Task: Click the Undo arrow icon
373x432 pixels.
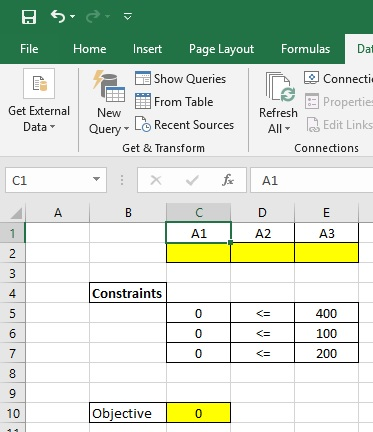Action: (58, 16)
